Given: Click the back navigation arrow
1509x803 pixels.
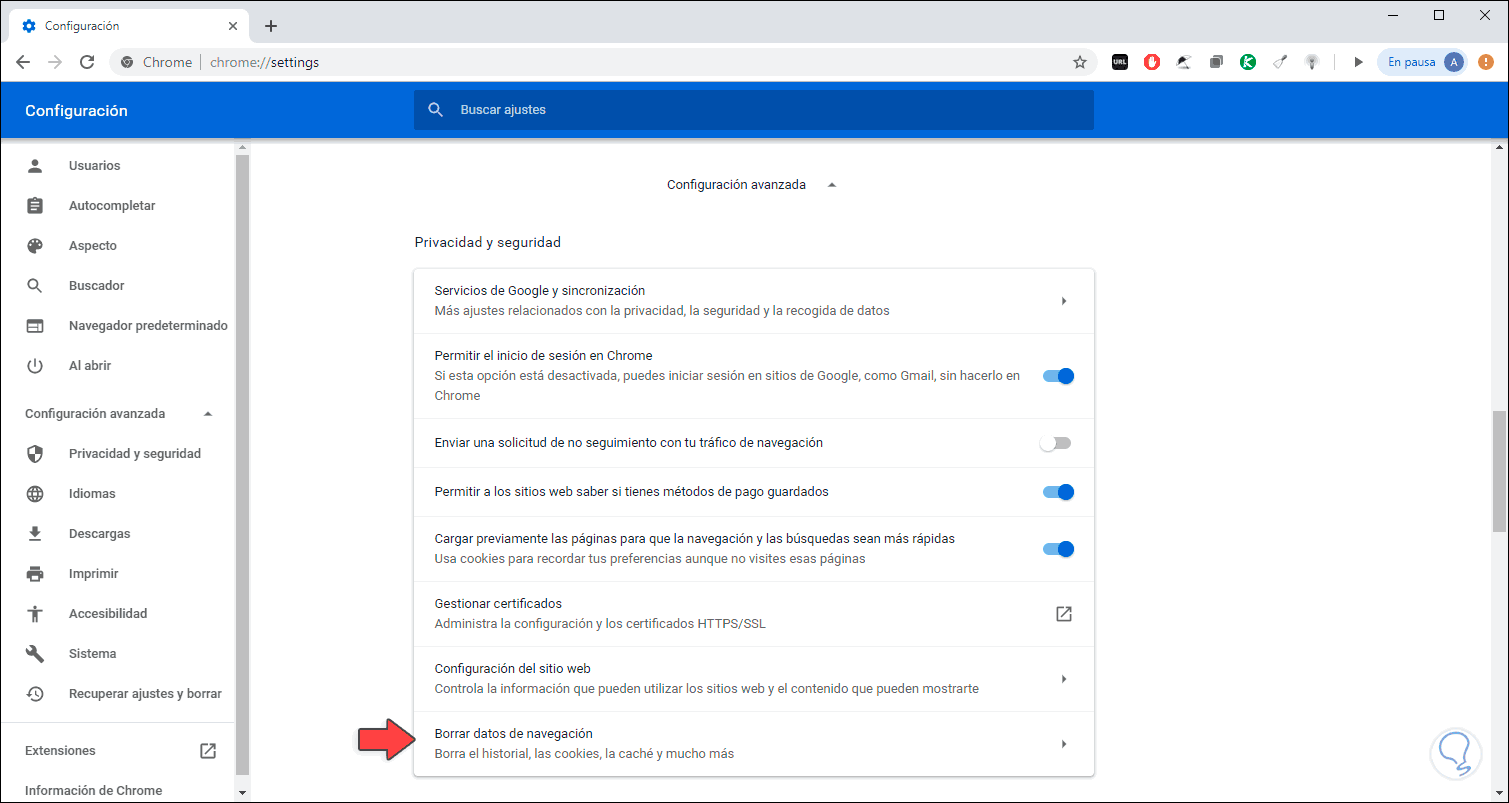Looking at the screenshot, I should 23,62.
